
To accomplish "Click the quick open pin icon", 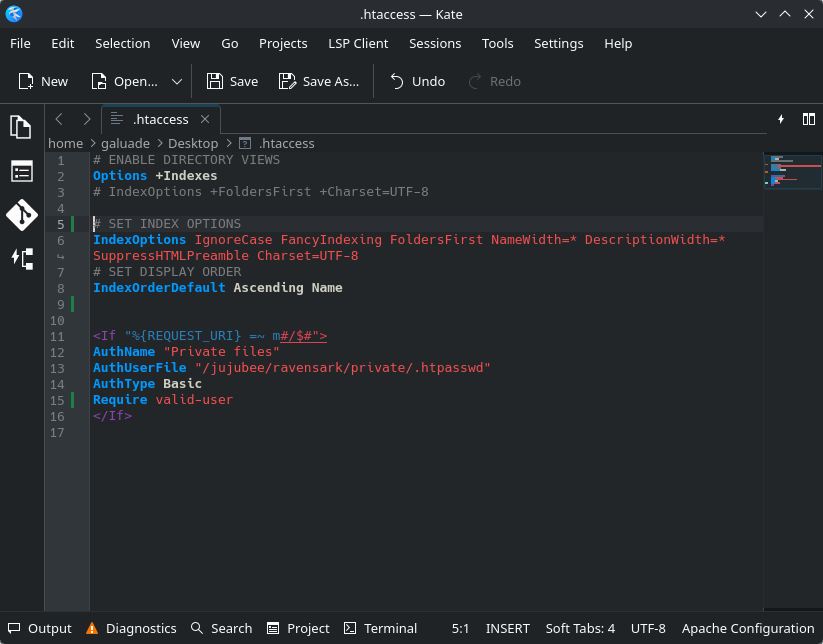I will [781, 119].
